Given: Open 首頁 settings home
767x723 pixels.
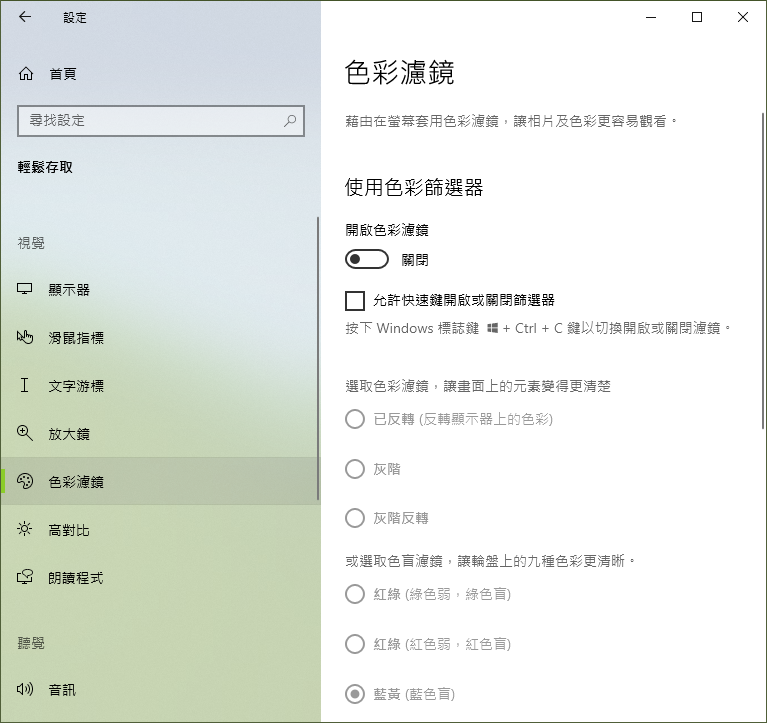Looking at the screenshot, I should pos(160,74).
